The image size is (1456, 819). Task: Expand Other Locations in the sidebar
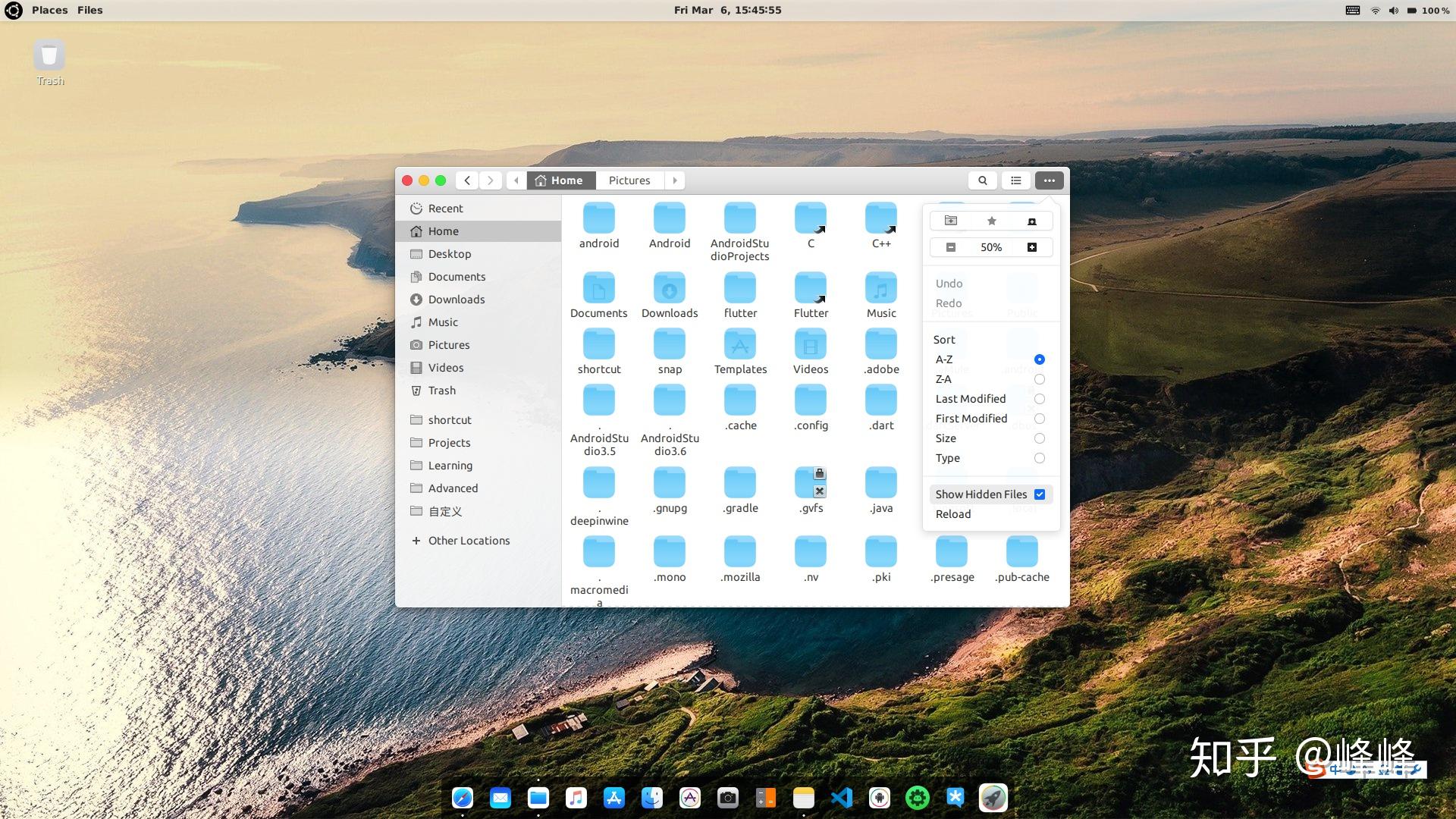coord(468,540)
